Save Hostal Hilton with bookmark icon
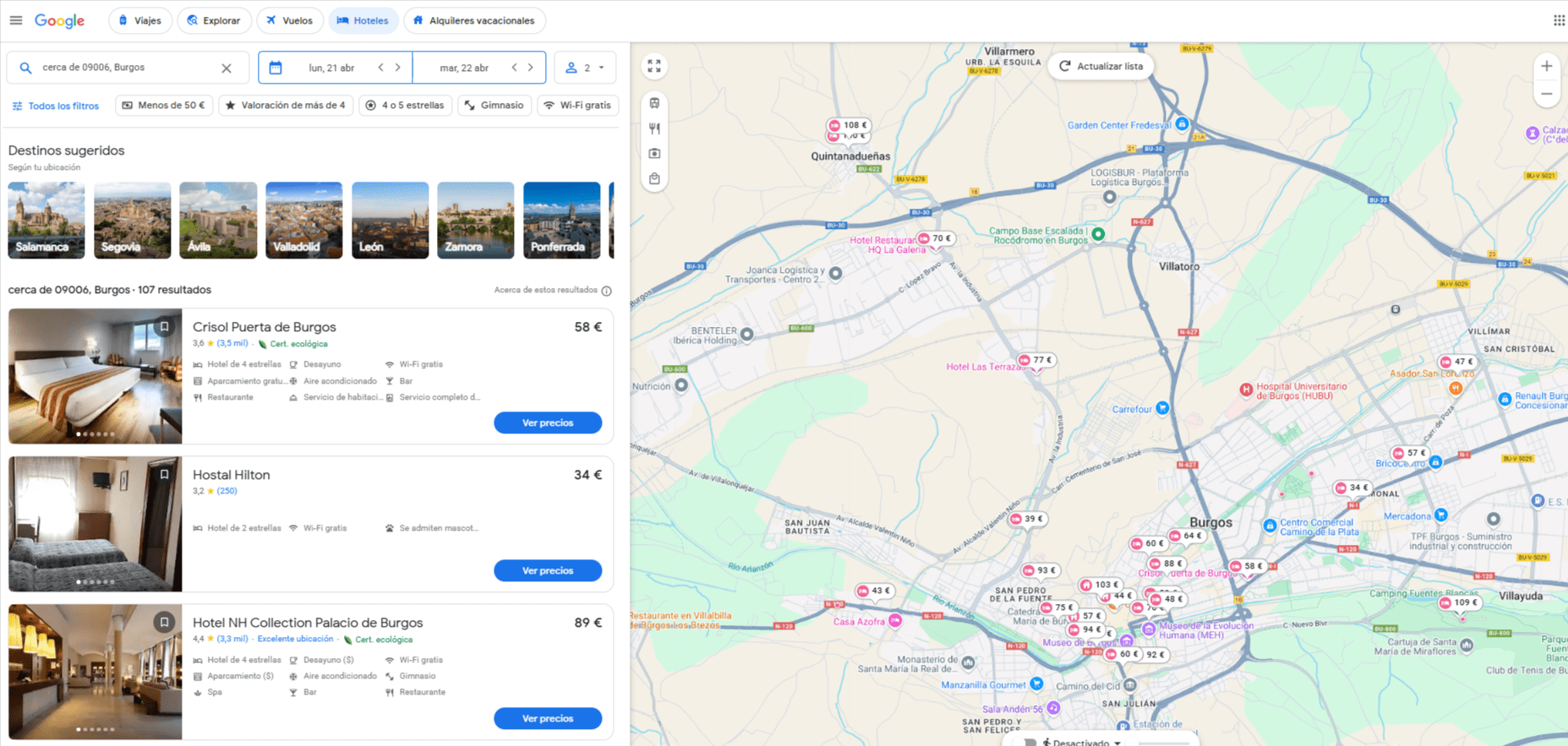Viewport: 1568px width, 746px height. (x=165, y=475)
